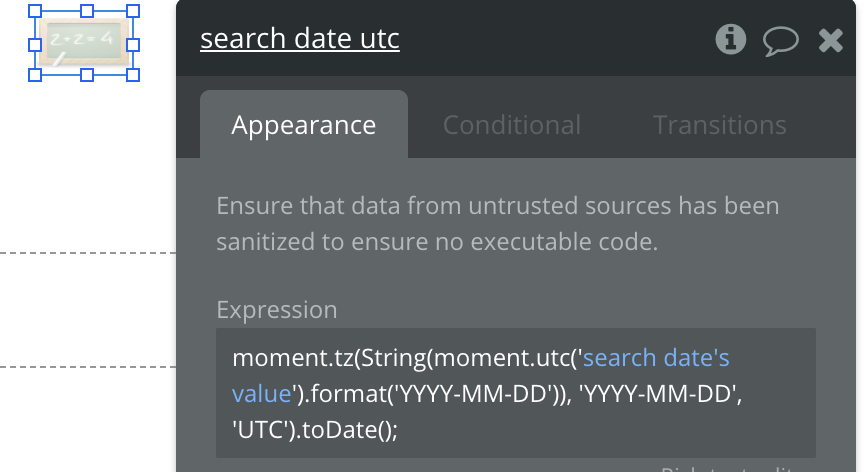Click the "Expression" field label
This screenshot has width=864, height=472.
coord(277,309)
